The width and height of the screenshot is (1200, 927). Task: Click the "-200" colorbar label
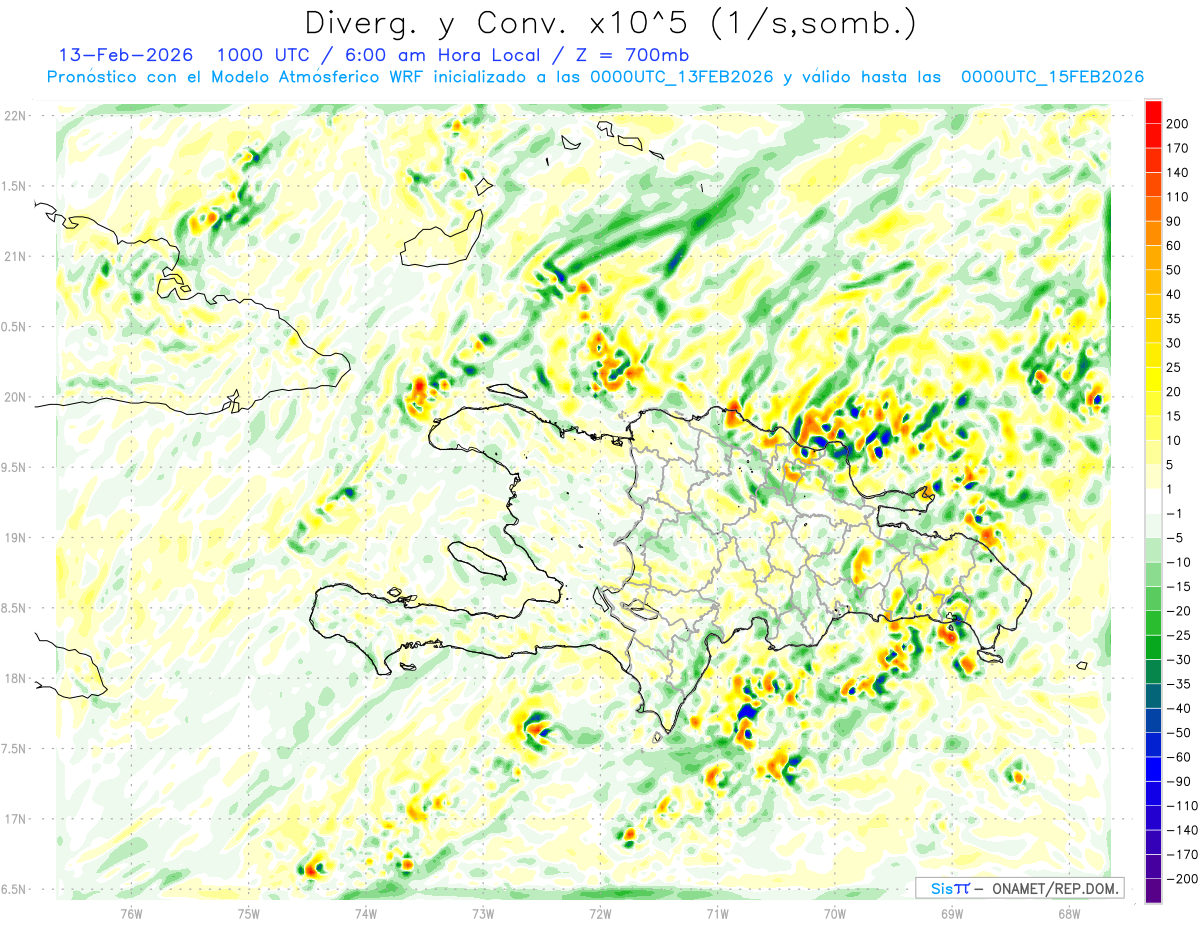pyautogui.click(x=1181, y=879)
